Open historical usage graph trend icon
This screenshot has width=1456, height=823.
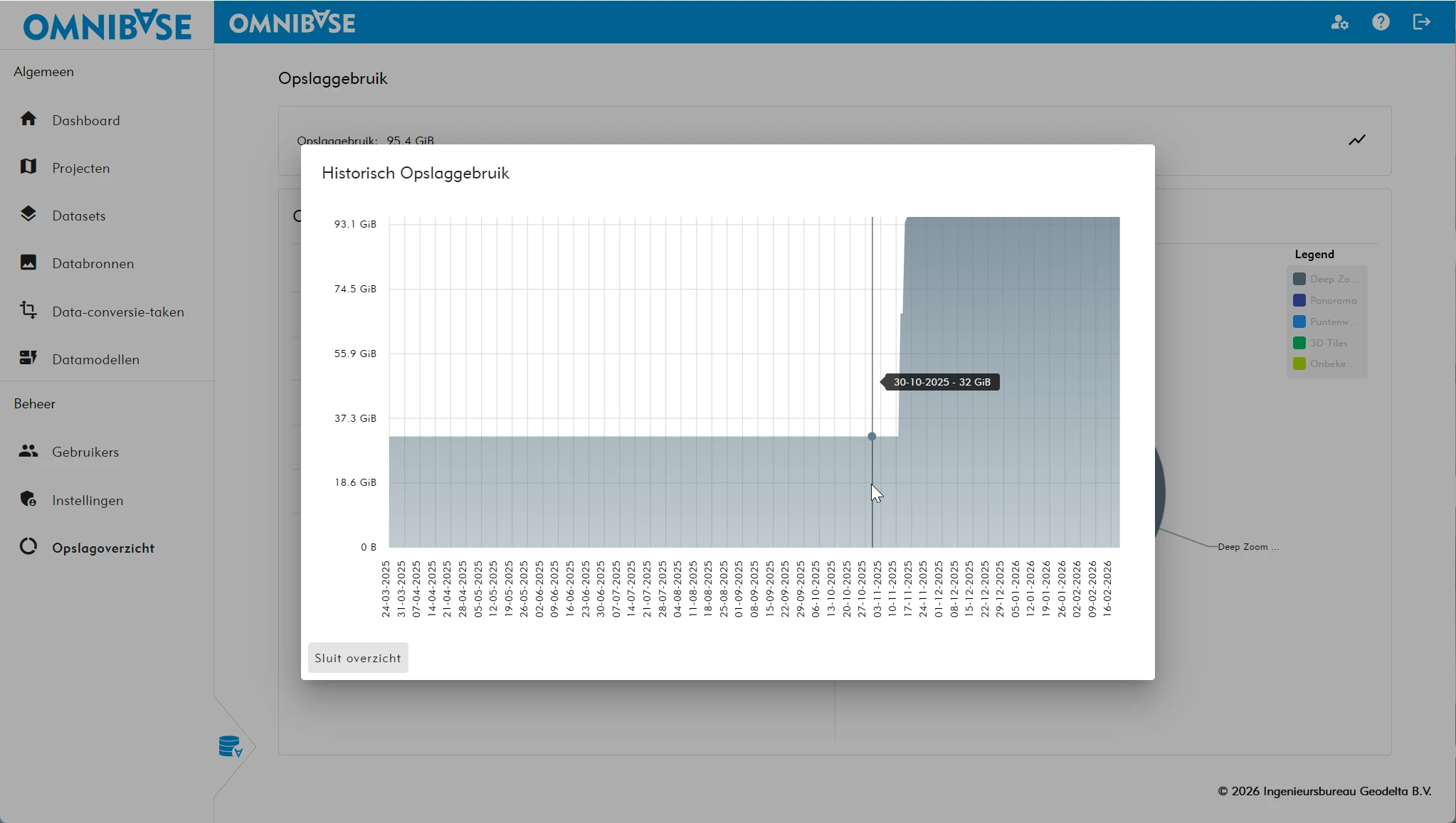(x=1356, y=140)
